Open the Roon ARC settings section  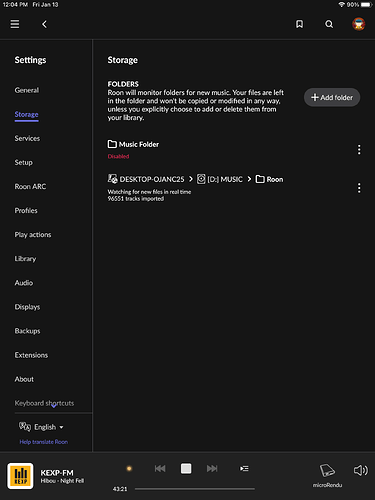click(30, 186)
